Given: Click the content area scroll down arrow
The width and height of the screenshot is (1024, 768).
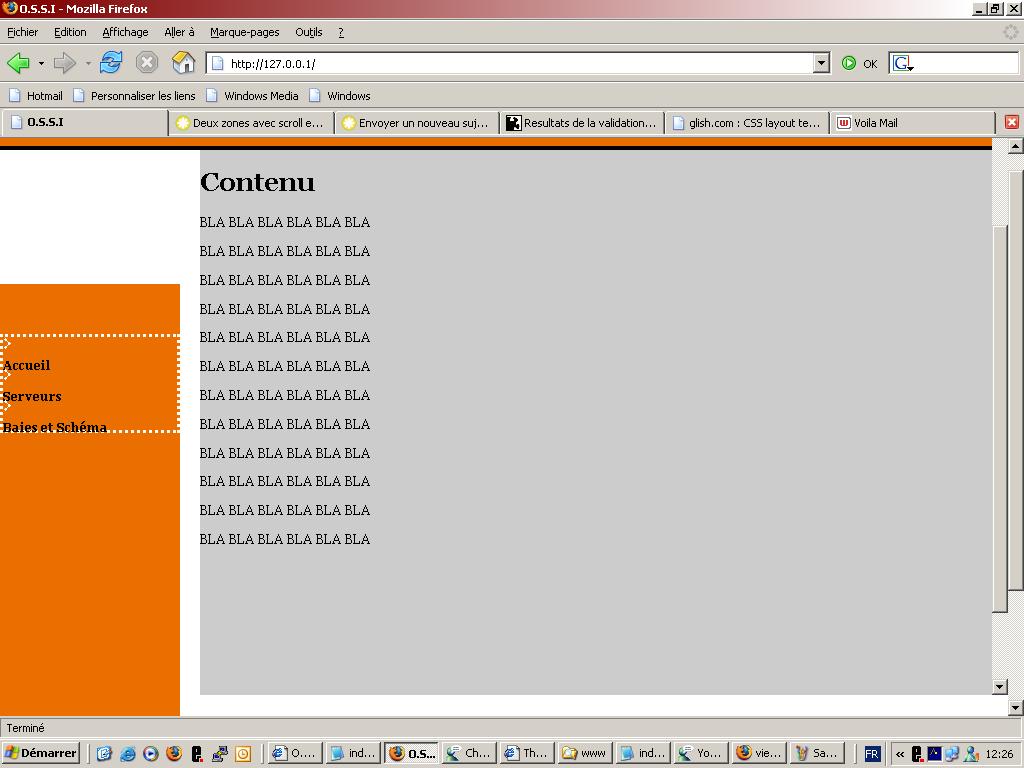Looking at the screenshot, I should point(1000,686).
